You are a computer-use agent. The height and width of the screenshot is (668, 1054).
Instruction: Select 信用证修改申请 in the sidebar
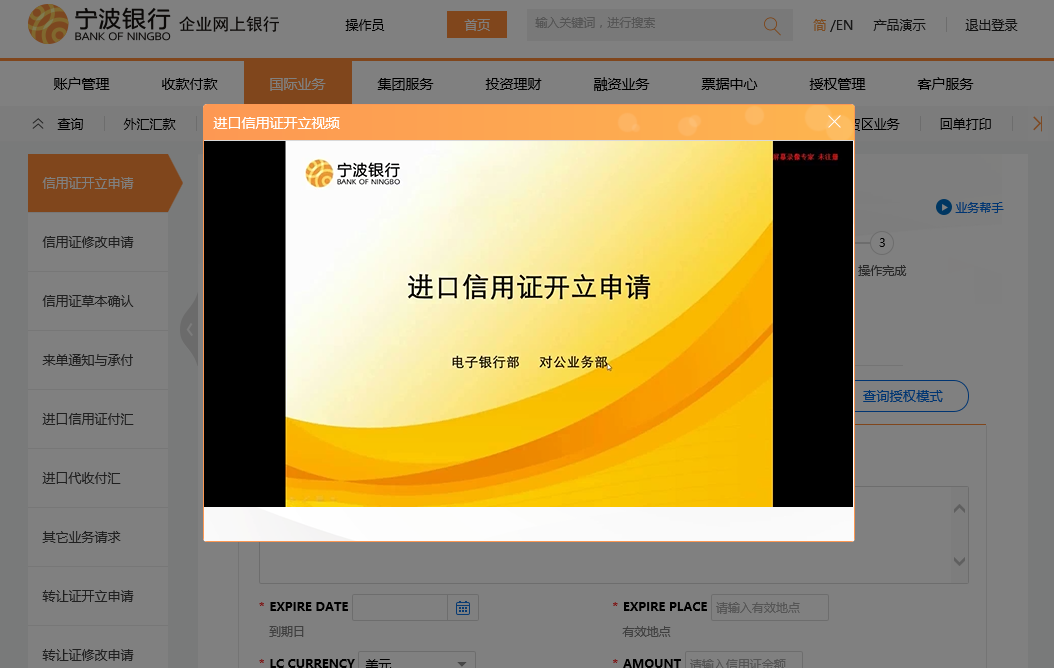point(88,242)
